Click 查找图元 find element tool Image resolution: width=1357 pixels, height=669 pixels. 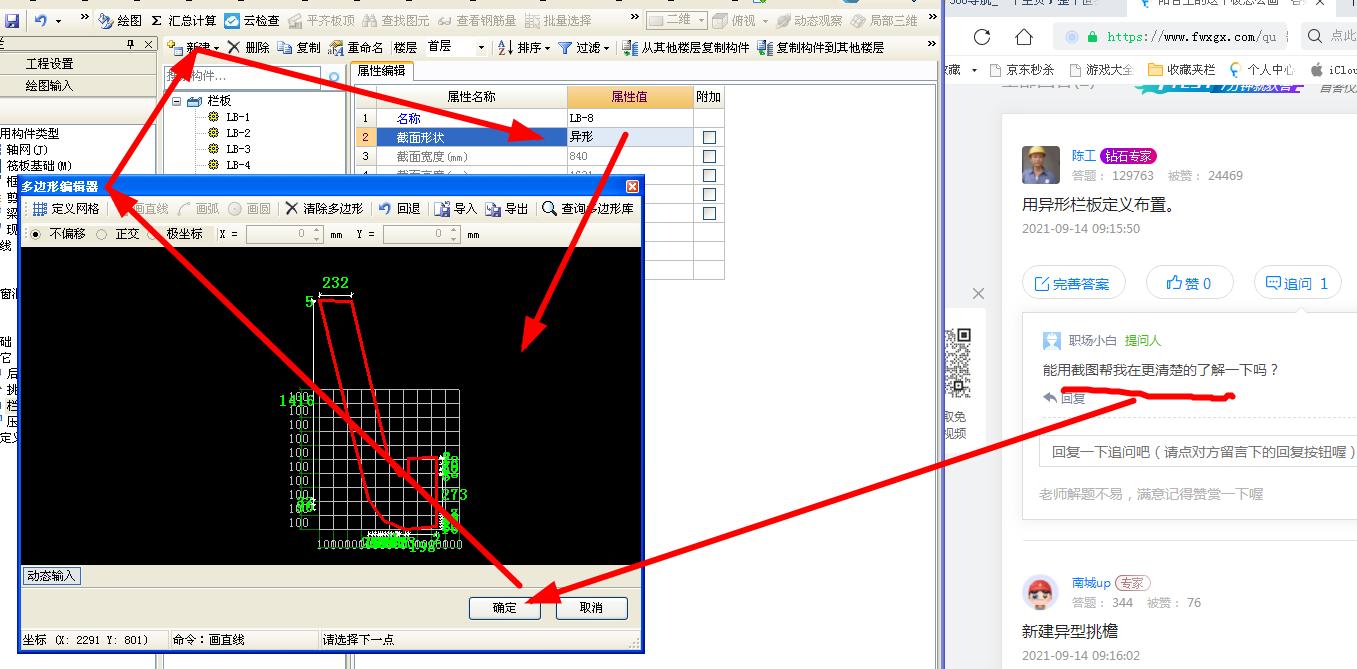397,20
